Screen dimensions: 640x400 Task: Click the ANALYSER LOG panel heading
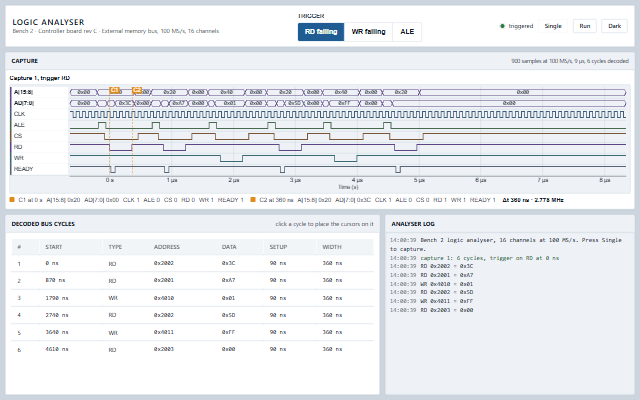(x=413, y=224)
